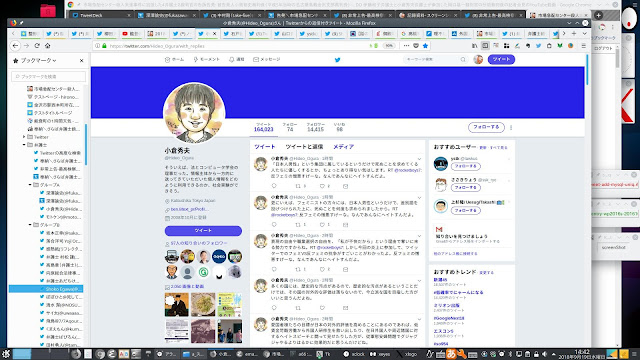Click header ツイート compose button
This screenshot has height=360, width=640.
click(x=501, y=60)
